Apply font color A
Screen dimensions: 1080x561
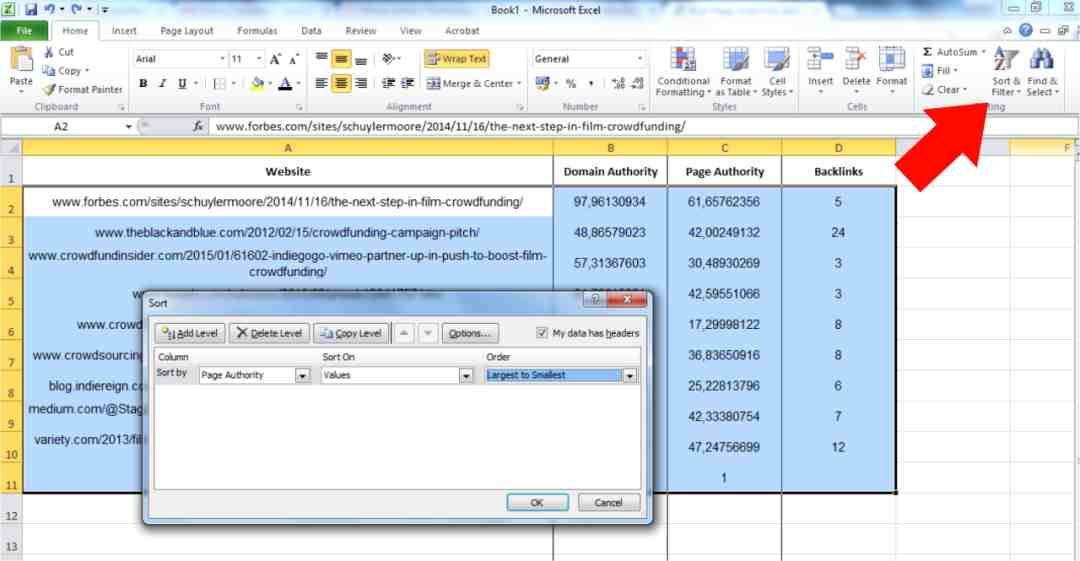coord(285,83)
